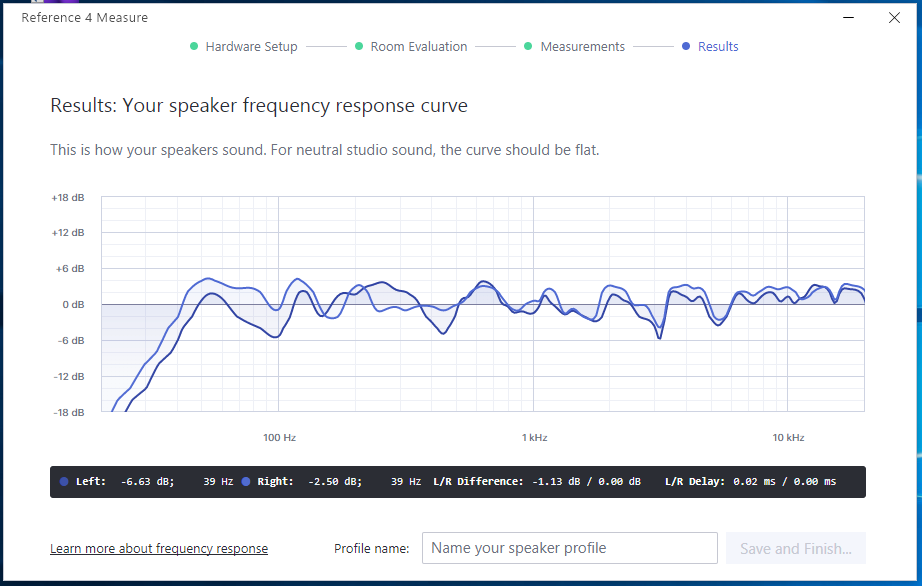Click the dark blue Left channel dot
Image resolution: width=922 pixels, height=586 pixels.
pos(64,481)
